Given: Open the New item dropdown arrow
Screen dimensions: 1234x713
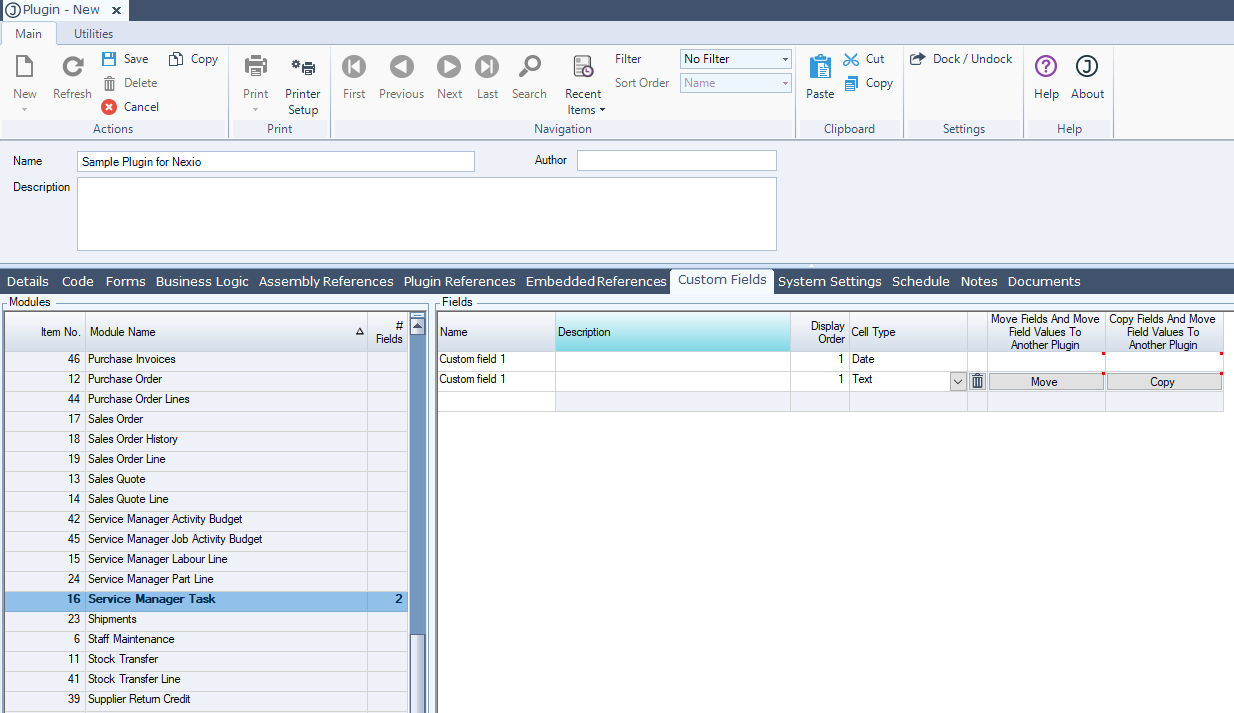Looking at the screenshot, I should [x=25, y=109].
